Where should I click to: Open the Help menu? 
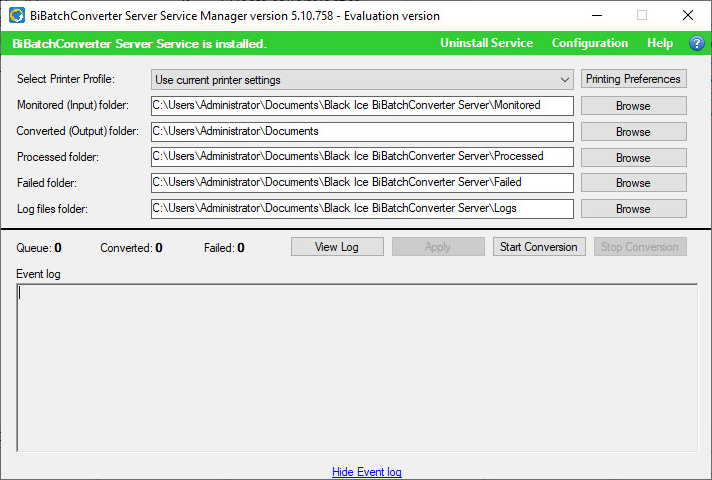(x=660, y=44)
